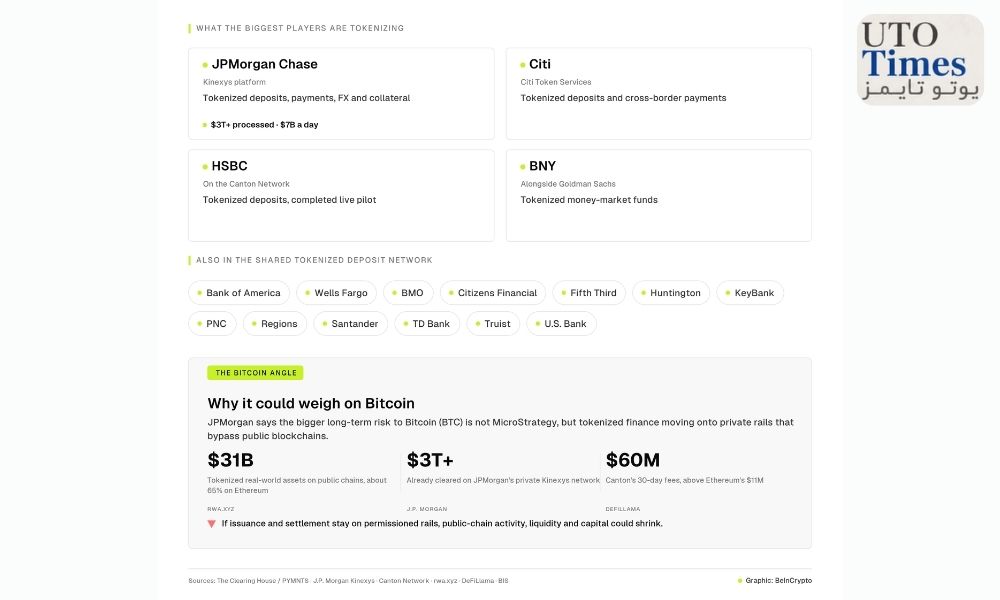Click the UTO Times logo

click(920, 60)
